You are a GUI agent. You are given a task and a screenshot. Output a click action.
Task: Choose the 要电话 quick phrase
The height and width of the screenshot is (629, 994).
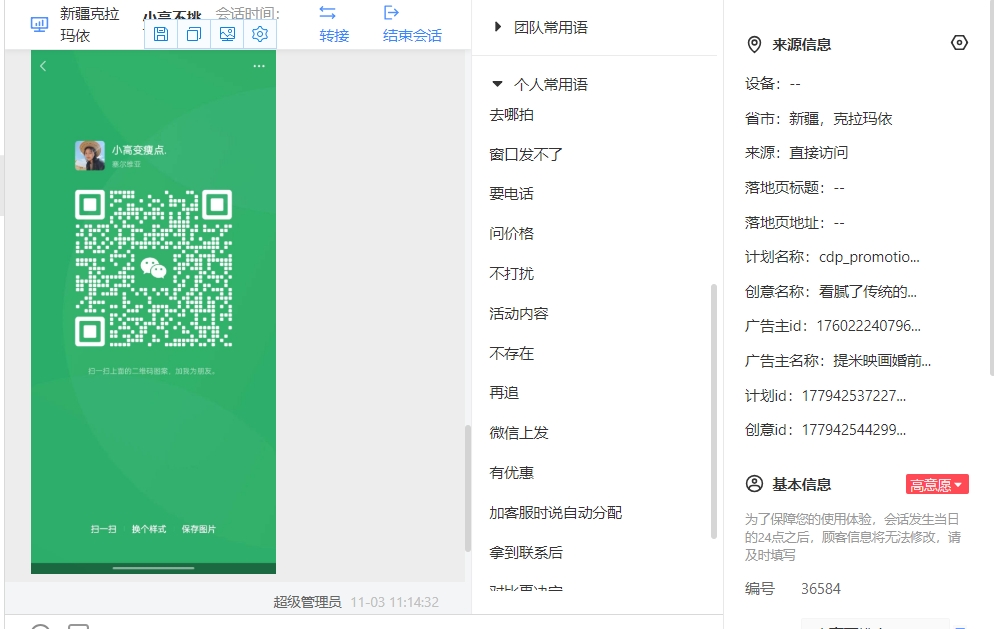coord(512,193)
